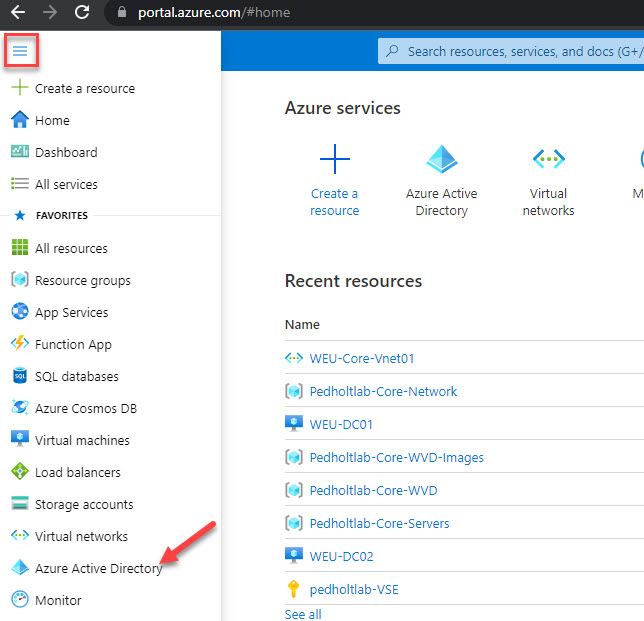Click the green plus Create a resource icon in sidebar
This screenshot has height=621, width=644.
pyautogui.click(x=20, y=88)
